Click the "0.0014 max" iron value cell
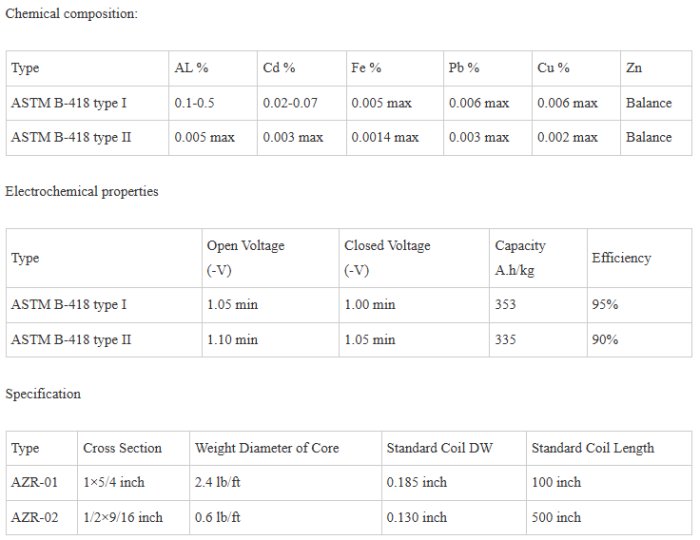This screenshot has height=540, width=700. click(x=385, y=137)
